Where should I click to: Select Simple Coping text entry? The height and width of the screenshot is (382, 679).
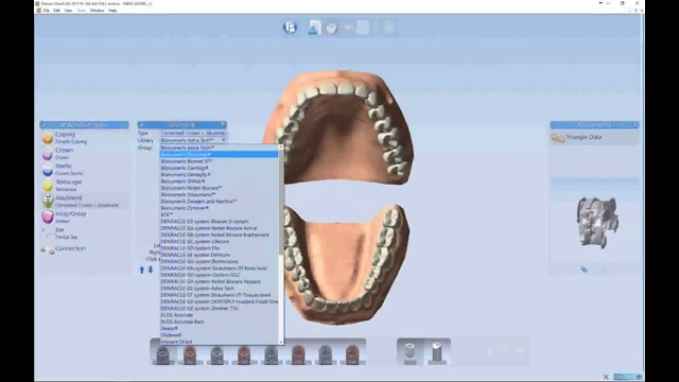coord(71,142)
